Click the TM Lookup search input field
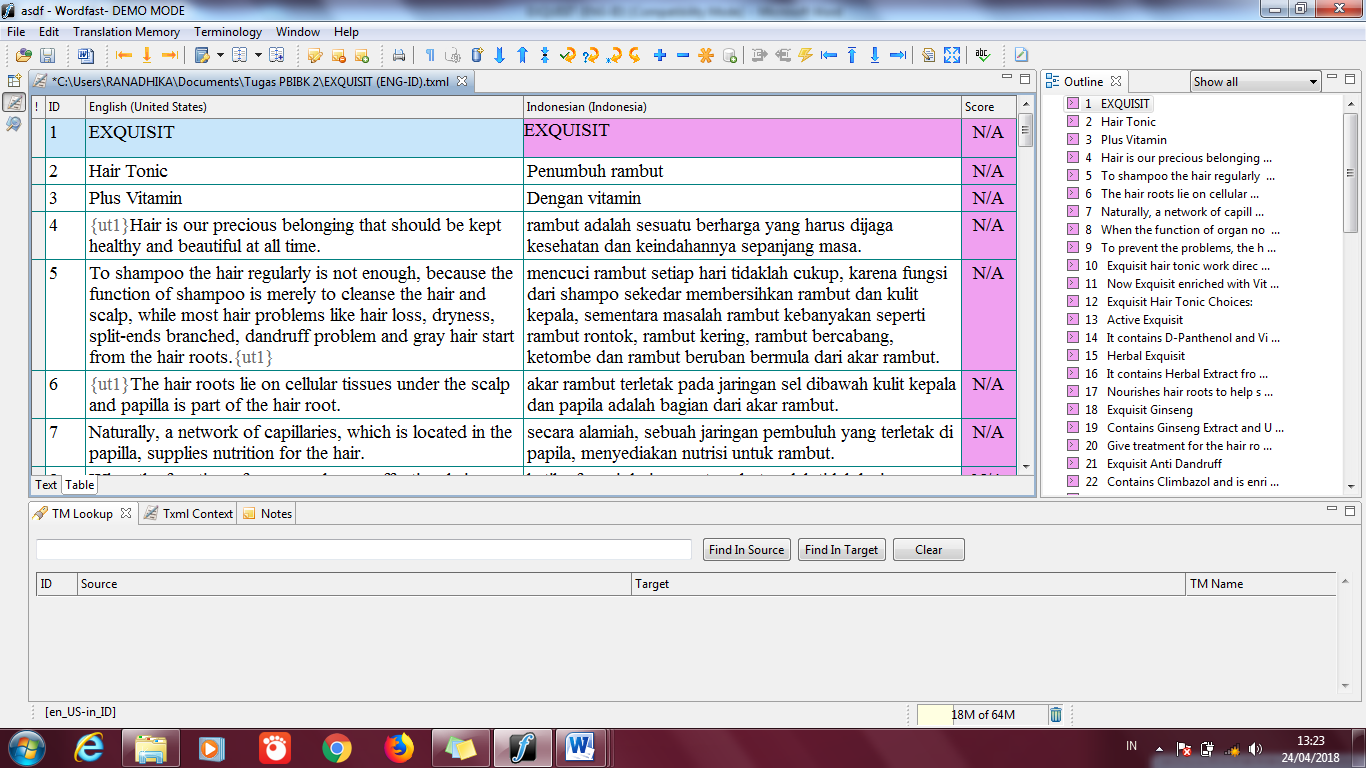This screenshot has width=1366, height=768. (x=364, y=549)
